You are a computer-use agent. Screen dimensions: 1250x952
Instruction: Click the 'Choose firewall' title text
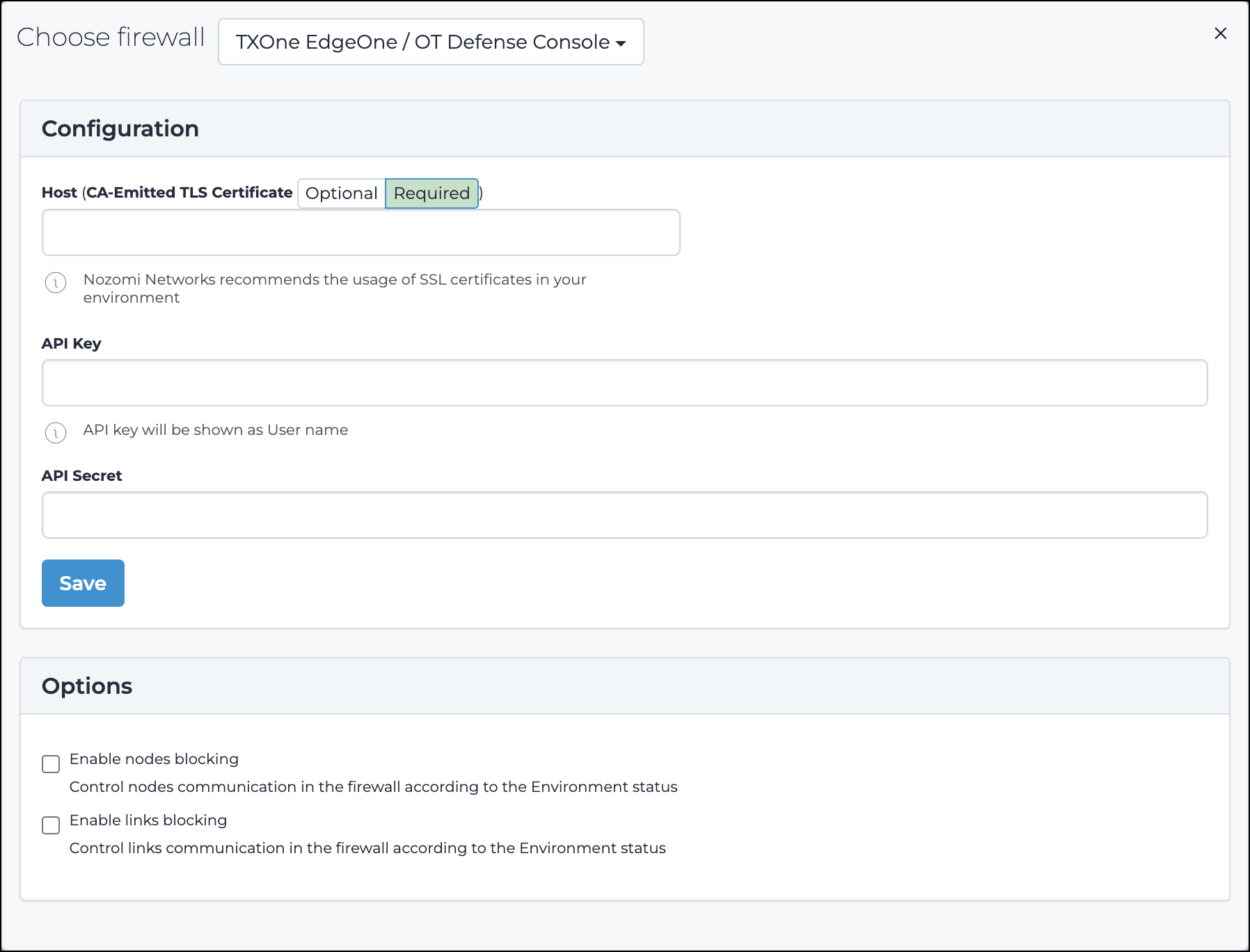click(x=111, y=37)
